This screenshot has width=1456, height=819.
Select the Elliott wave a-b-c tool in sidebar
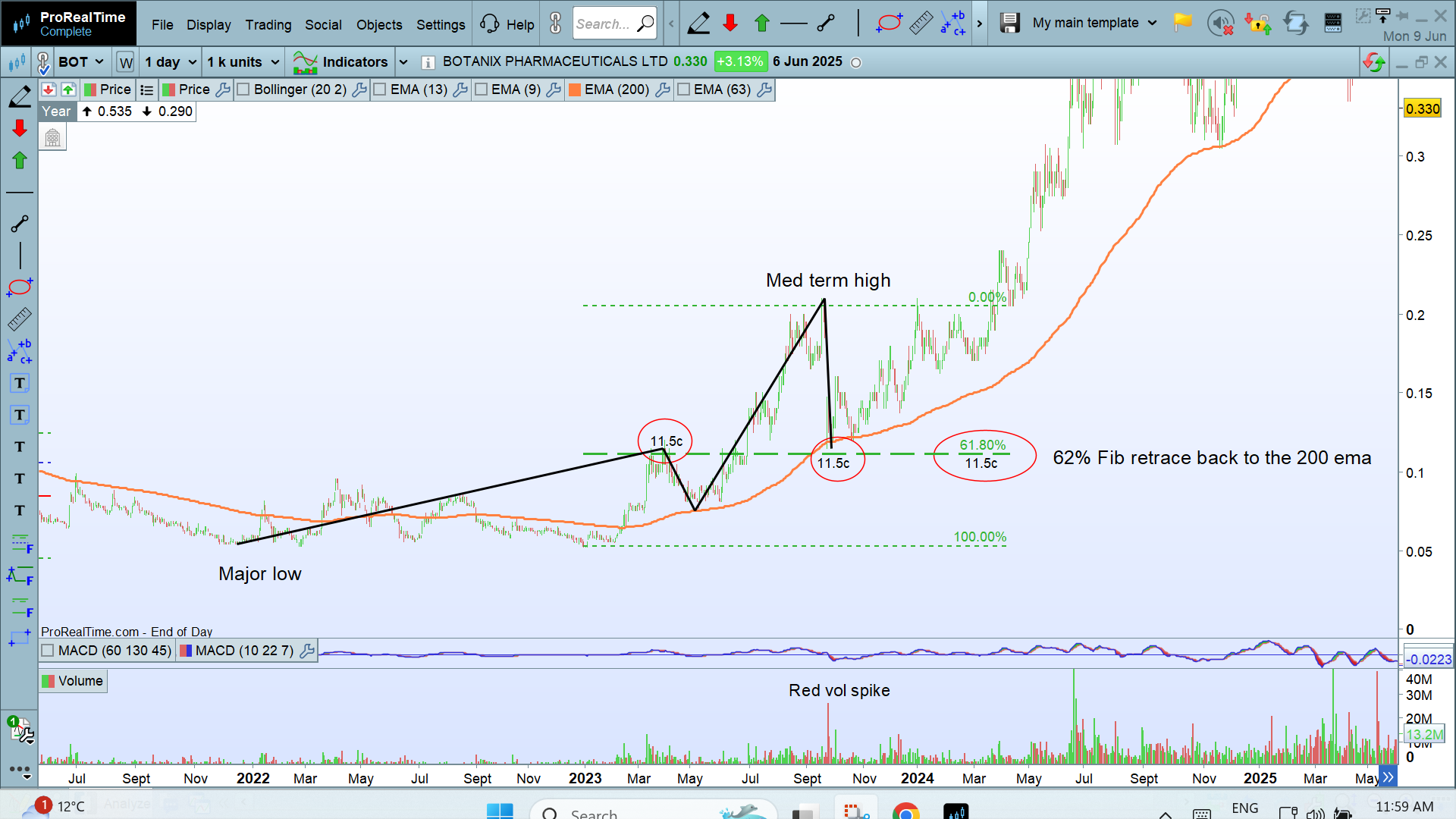(x=20, y=351)
